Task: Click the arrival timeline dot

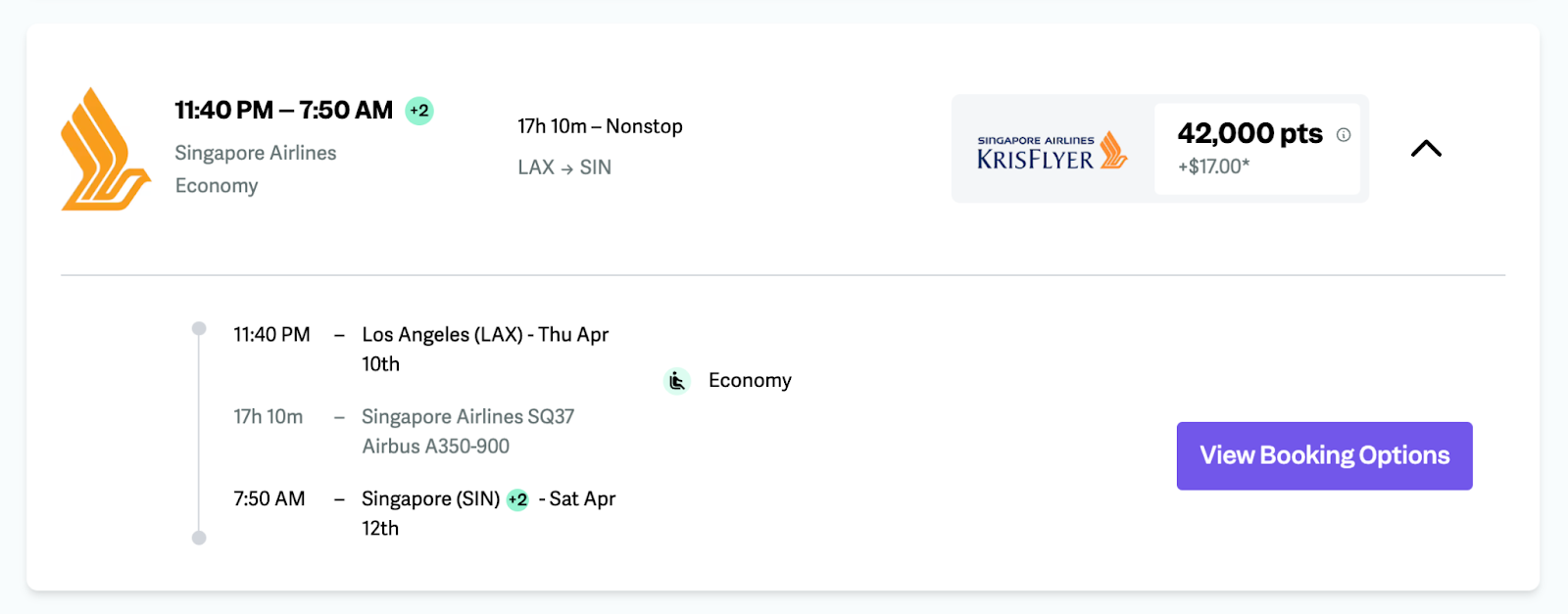Action: click(199, 538)
